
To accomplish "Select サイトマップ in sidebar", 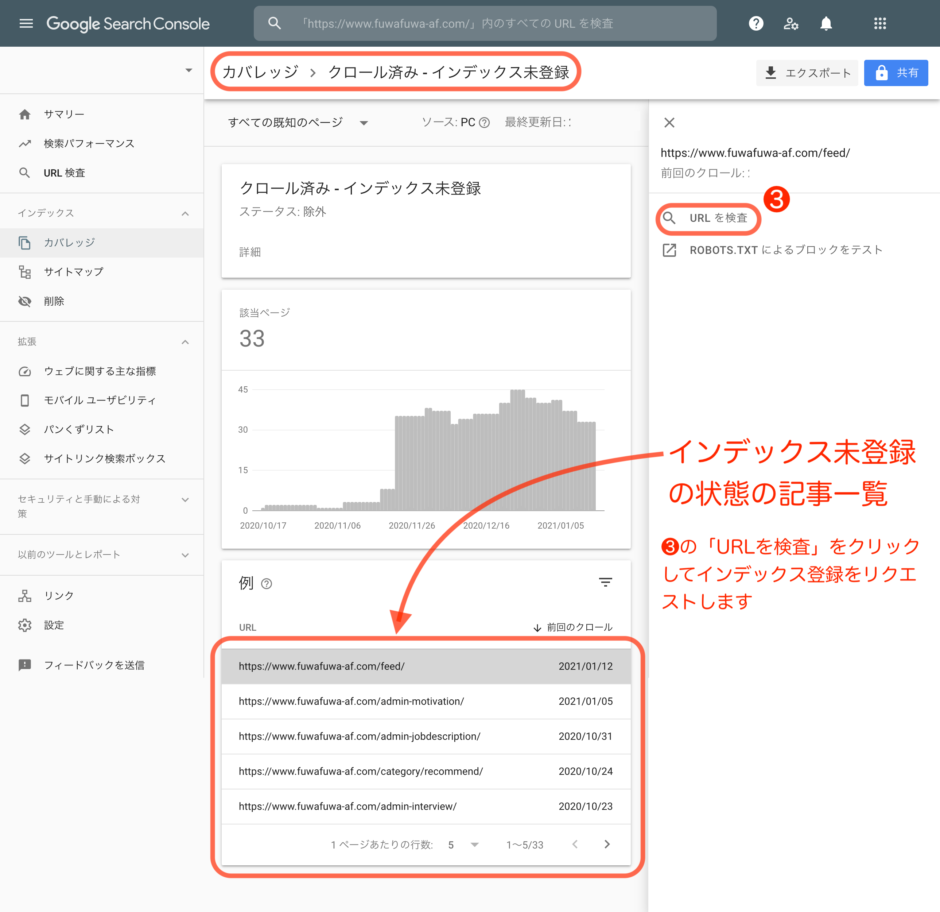I will [x=102, y=272].
